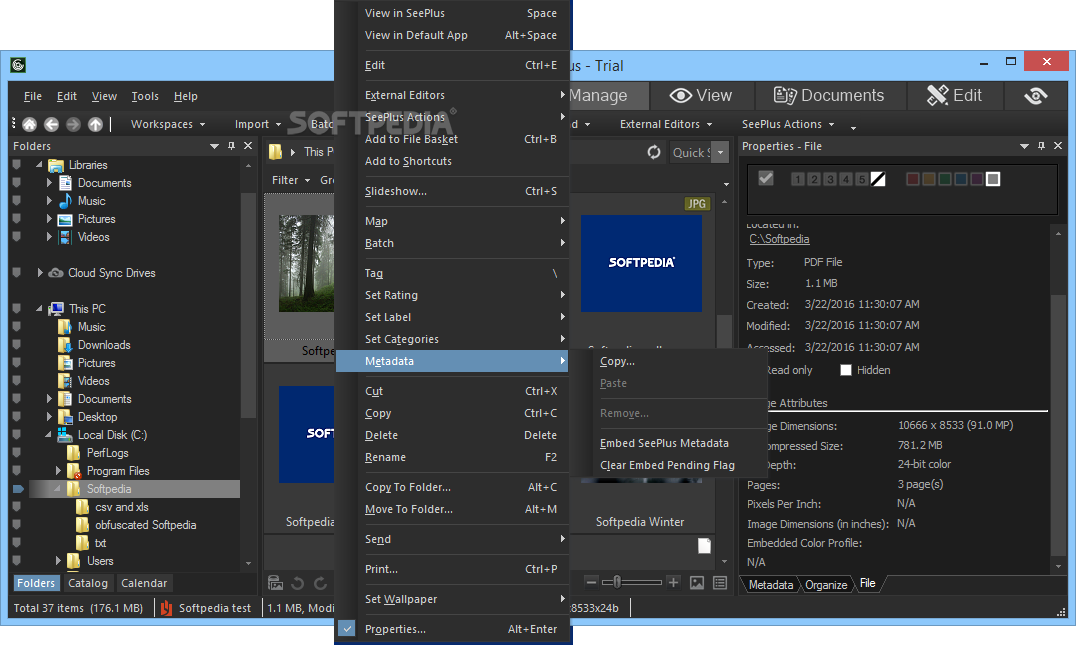Image resolution: width=1076 pixels, height=645 pixels.
Task: Switch to details list view icon
Action: click(x=720, y=583)
